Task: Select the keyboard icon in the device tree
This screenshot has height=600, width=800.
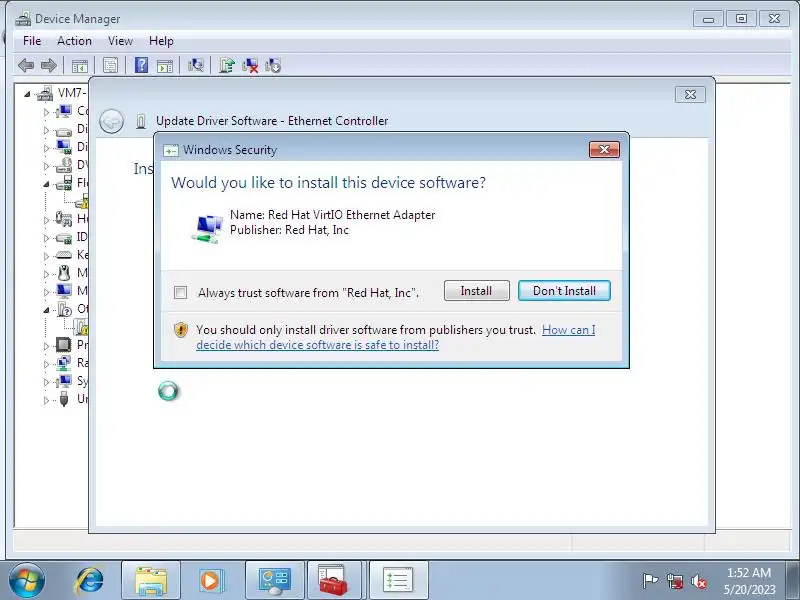Action: pos(63,255)
